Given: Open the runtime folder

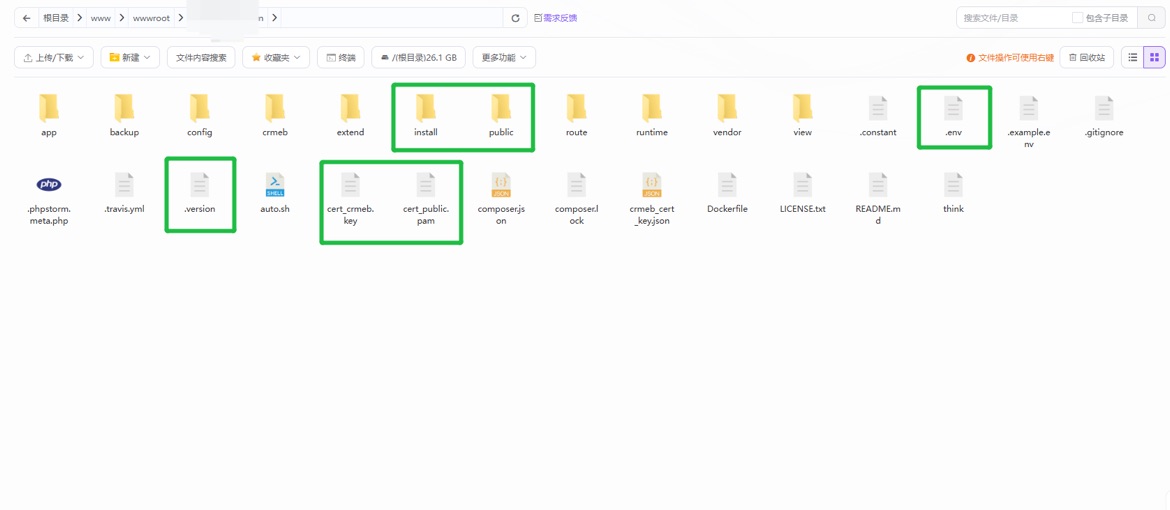Looking at the screenshot, I should click(651, 108).
